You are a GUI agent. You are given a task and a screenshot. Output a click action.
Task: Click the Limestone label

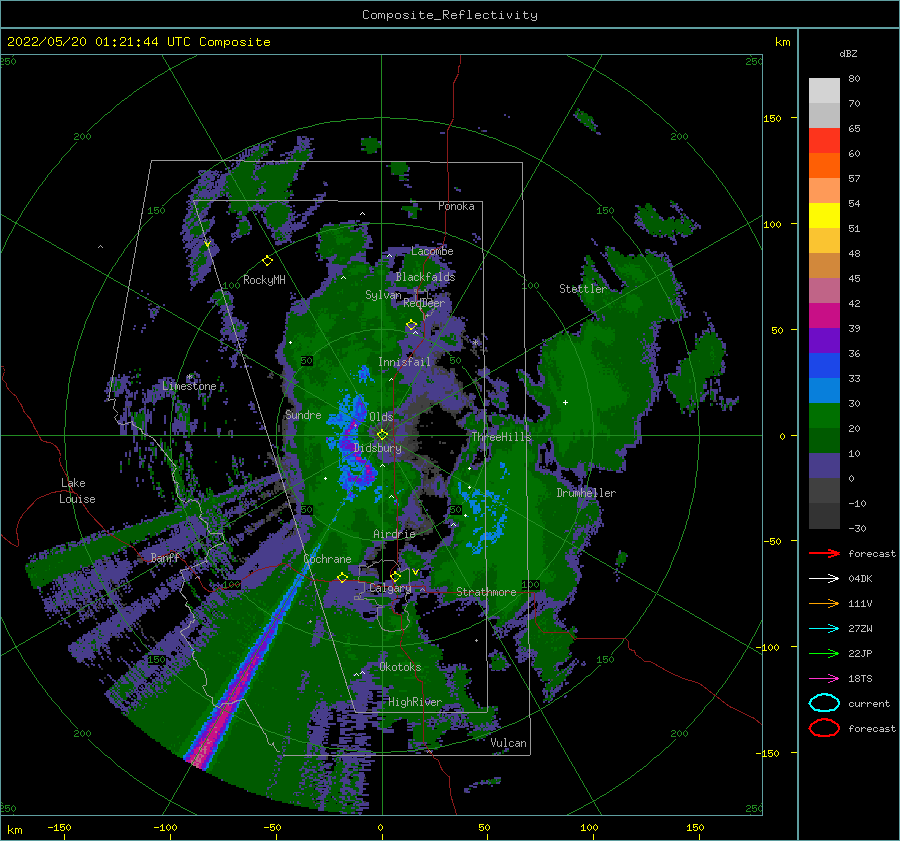(x=189, y=386)
